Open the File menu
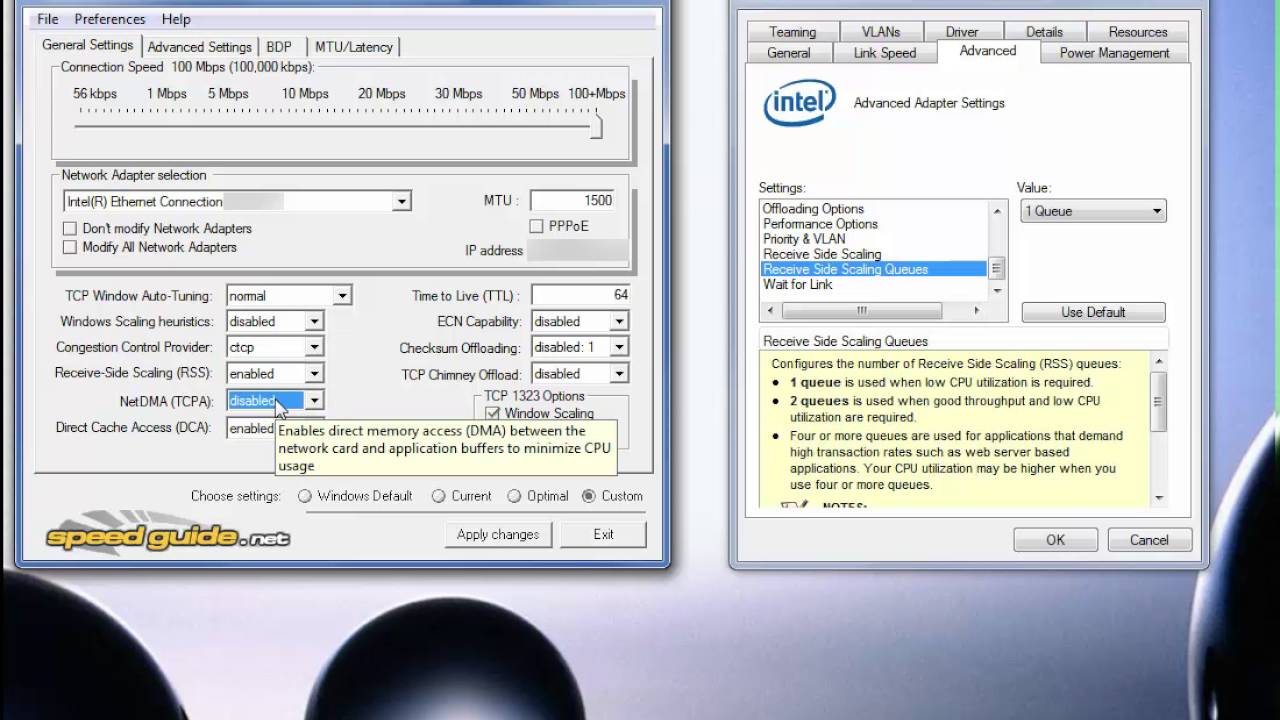1280x720 pixels. (47, 19)
